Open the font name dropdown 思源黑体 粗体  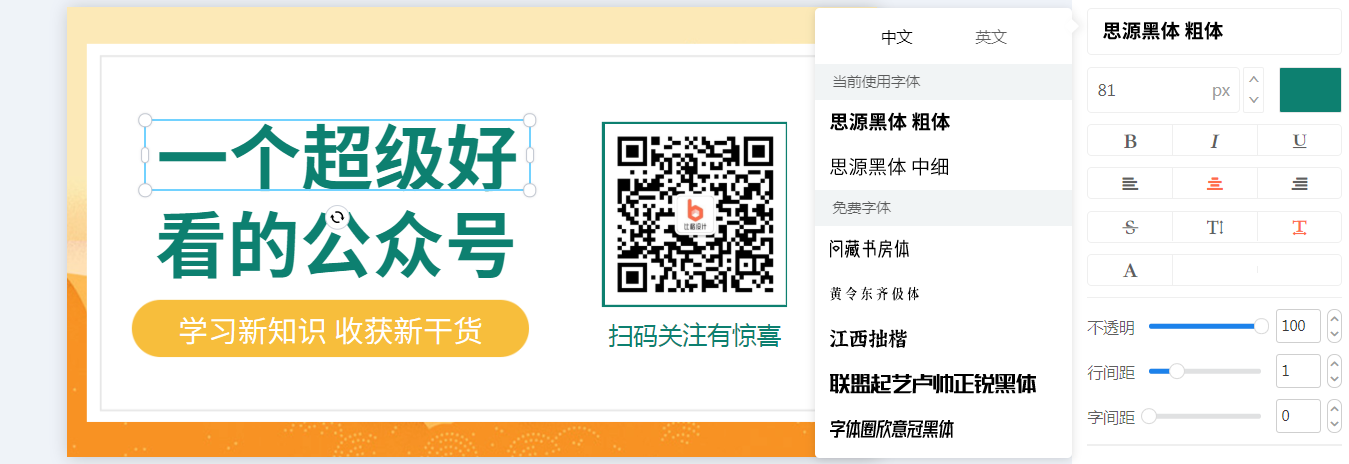tap(1214, 32)
